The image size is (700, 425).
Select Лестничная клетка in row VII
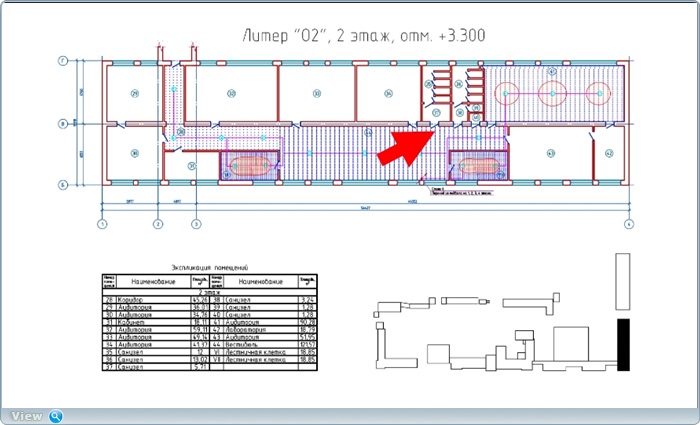(261, 359)
